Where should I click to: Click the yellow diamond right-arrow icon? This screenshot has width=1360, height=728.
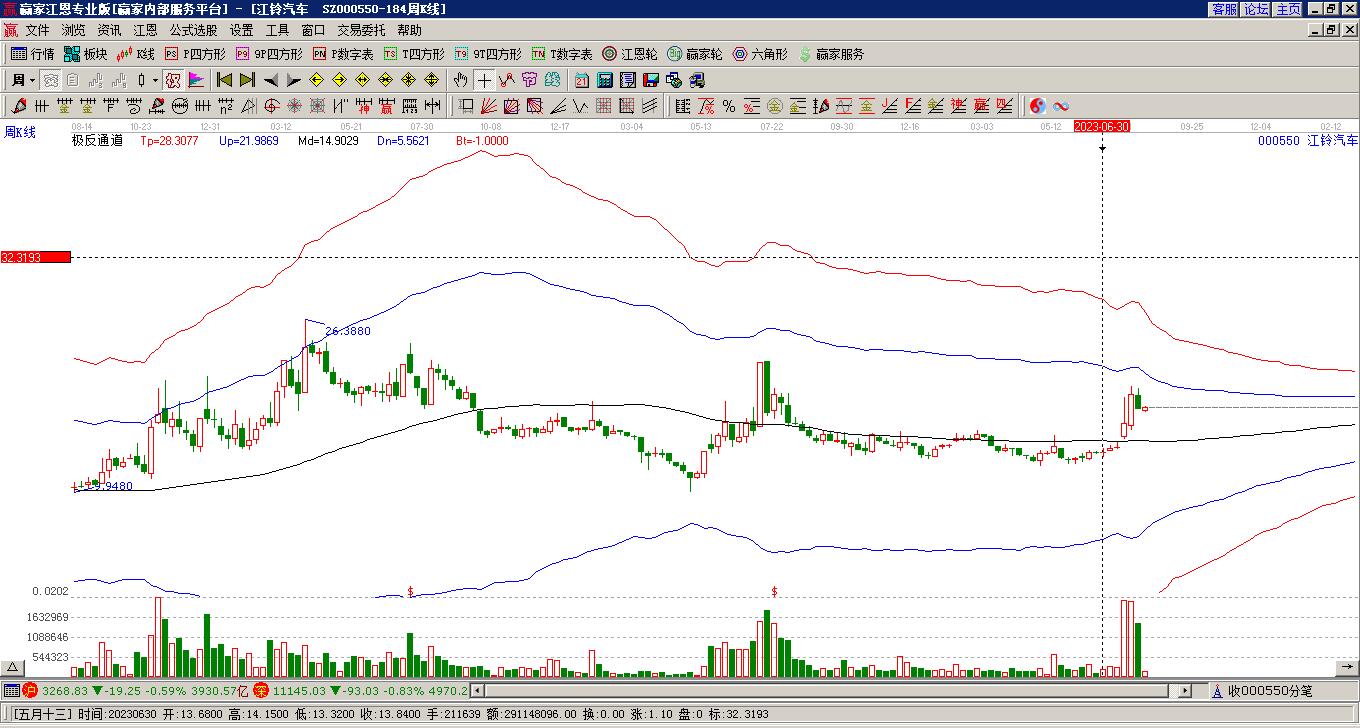point(340,80)
